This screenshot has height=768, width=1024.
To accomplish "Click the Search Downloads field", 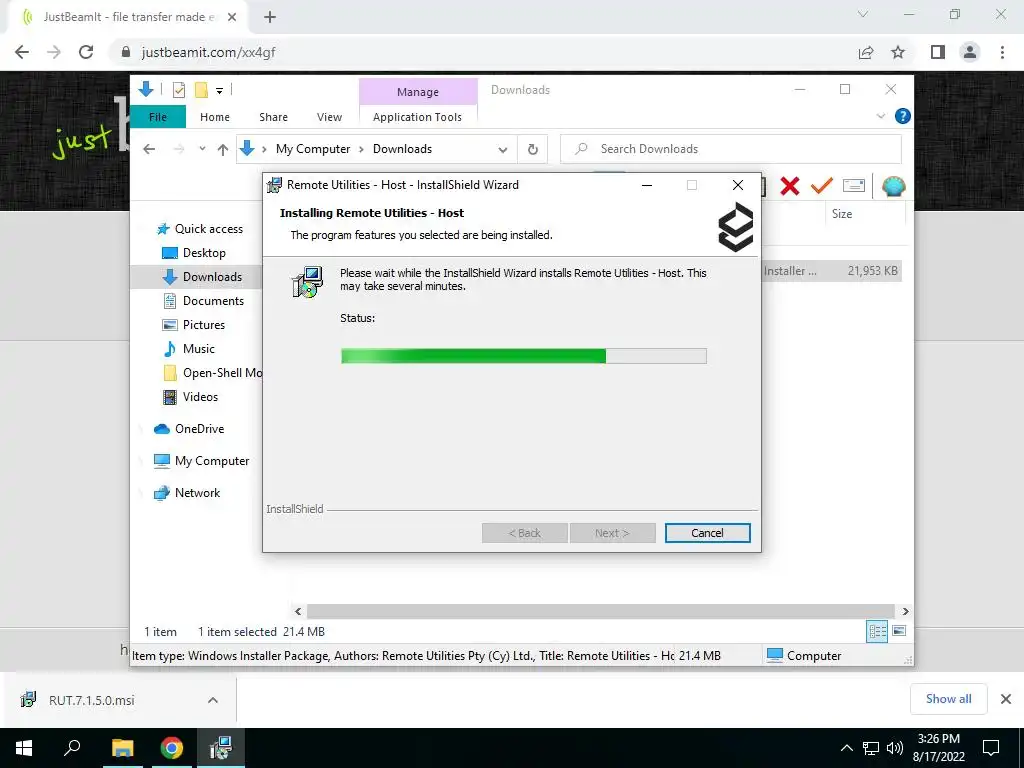I will [x=731, y=149].
